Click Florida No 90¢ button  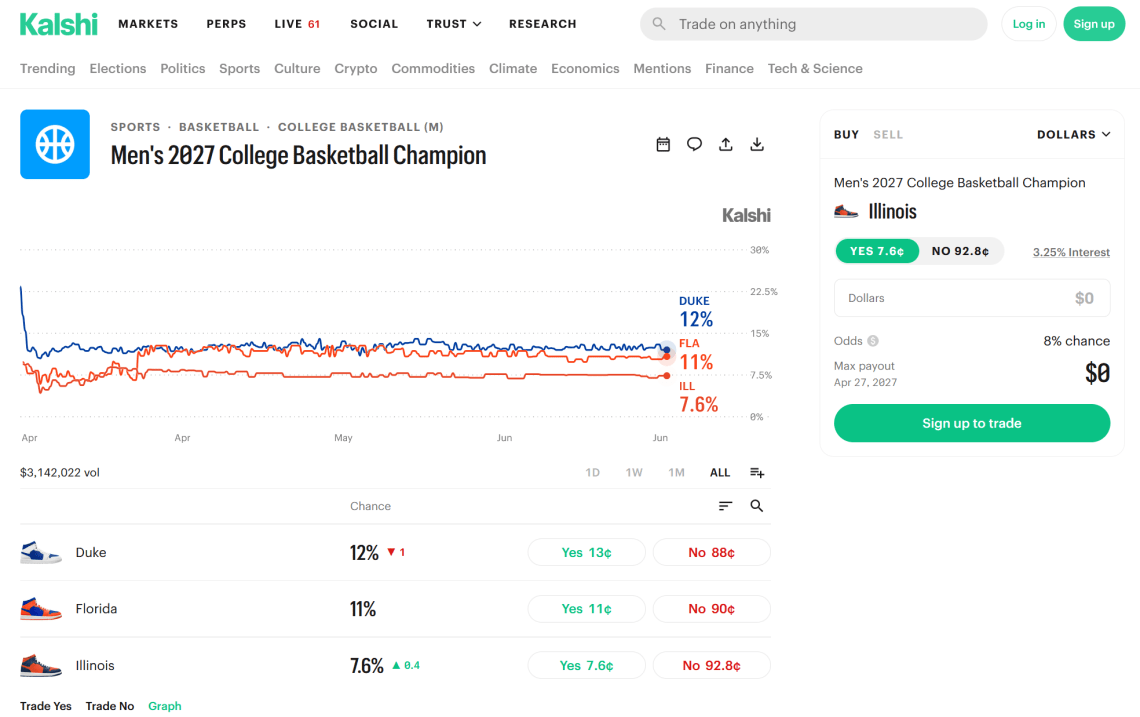pyautogui.click(x=712, y=609)
